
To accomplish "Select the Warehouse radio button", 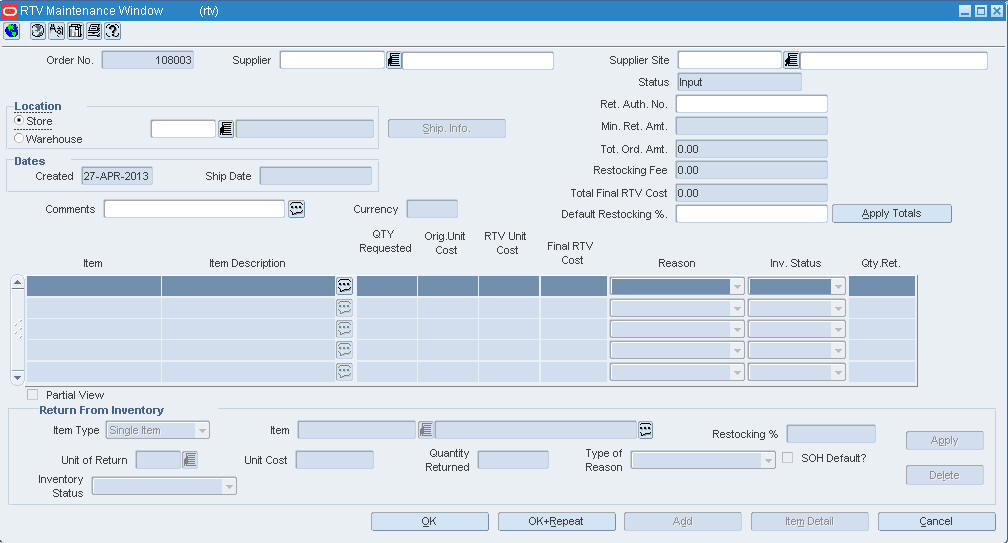I will click(19, 138).
